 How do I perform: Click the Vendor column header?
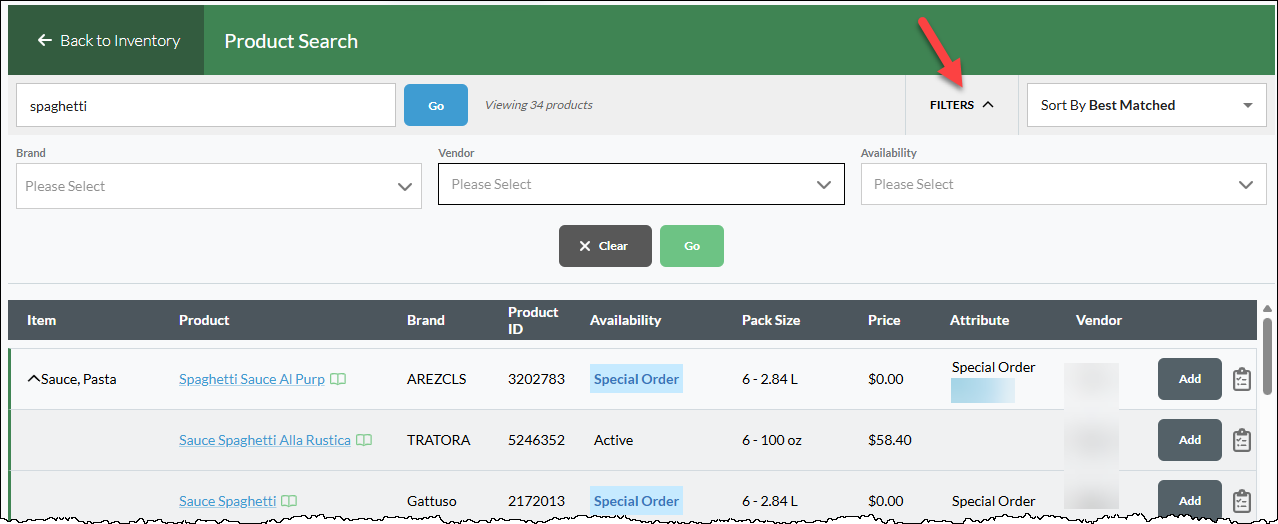(1099, 320)
